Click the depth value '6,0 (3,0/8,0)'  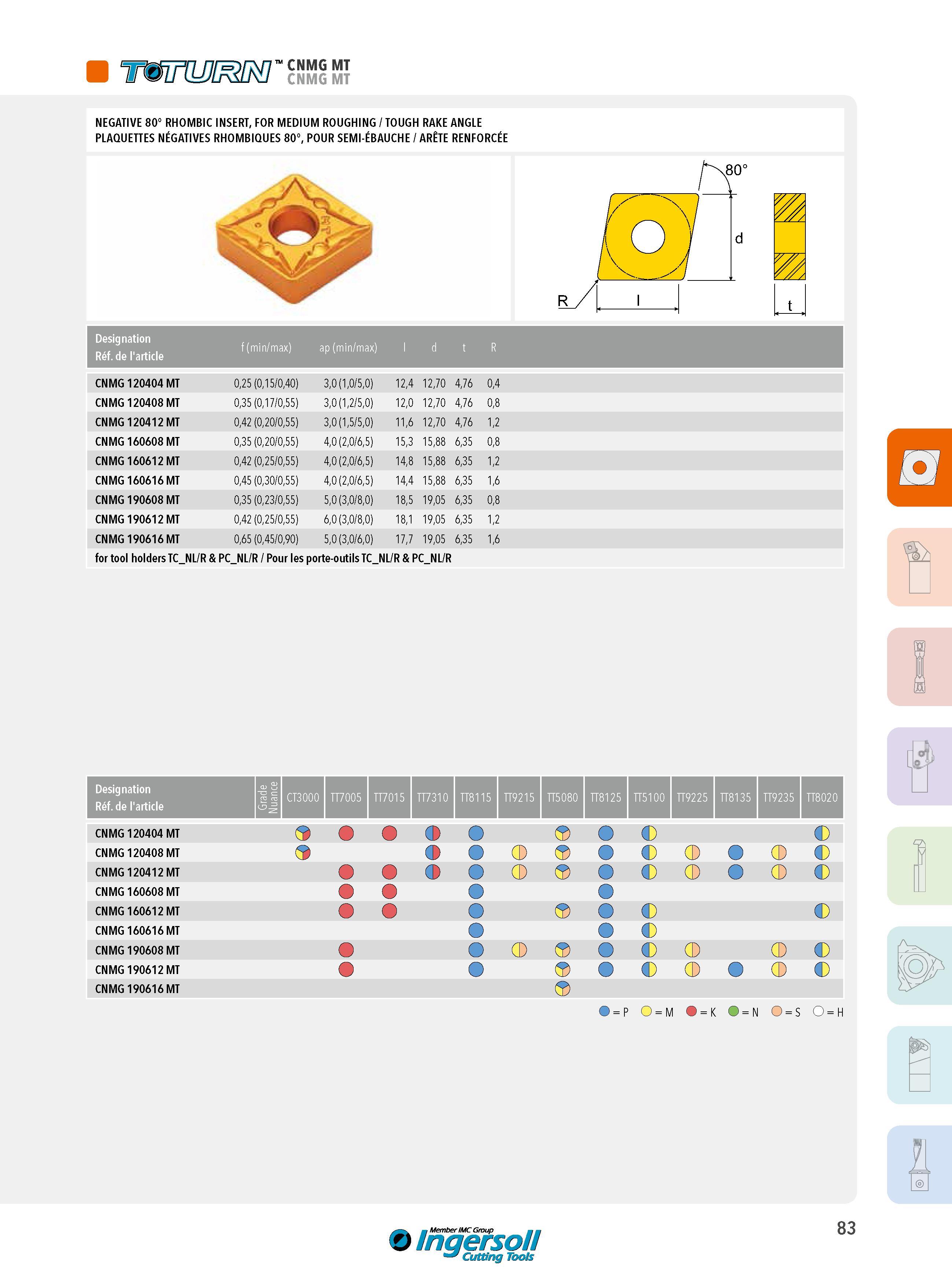pos(348,519)
